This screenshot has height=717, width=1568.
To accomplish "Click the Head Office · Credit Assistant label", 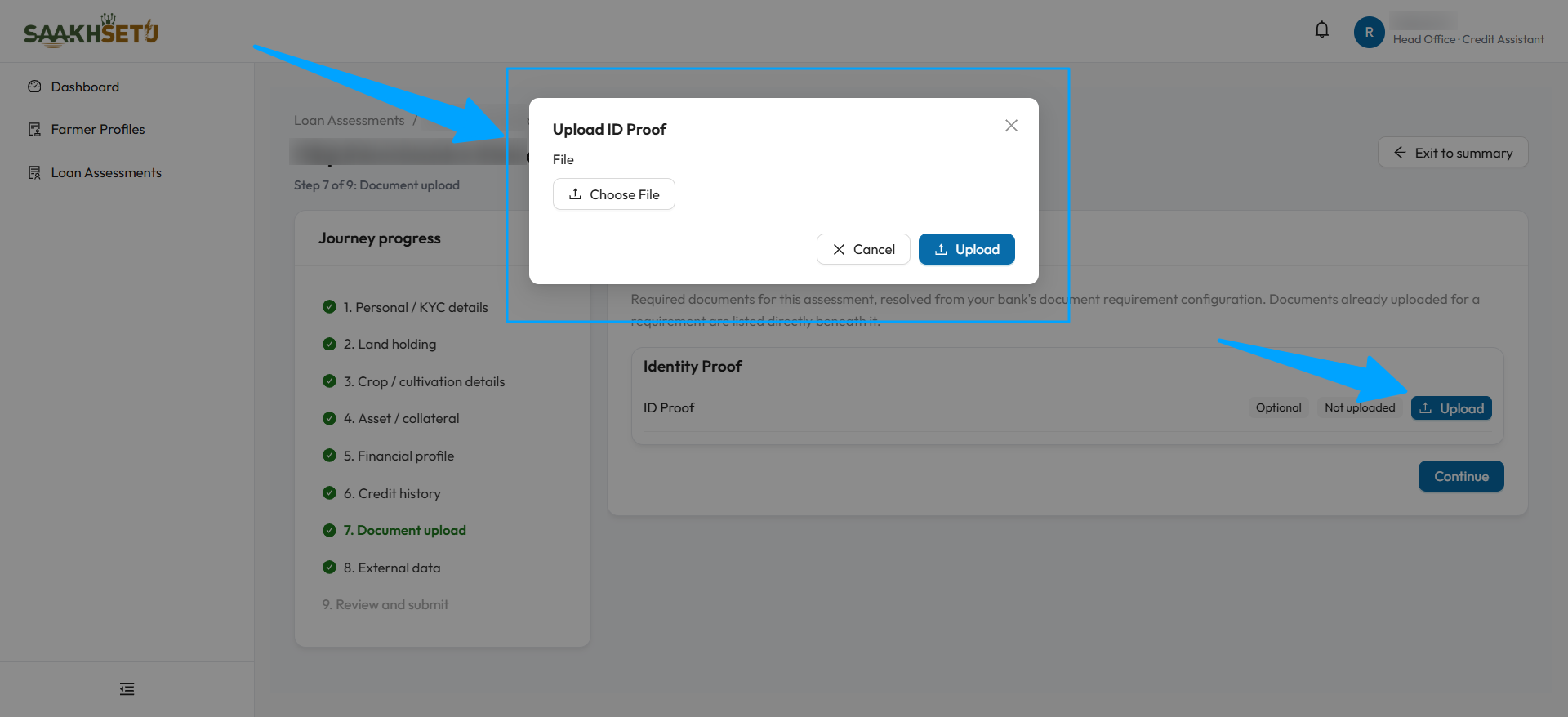I will [x=1468, y=39].
